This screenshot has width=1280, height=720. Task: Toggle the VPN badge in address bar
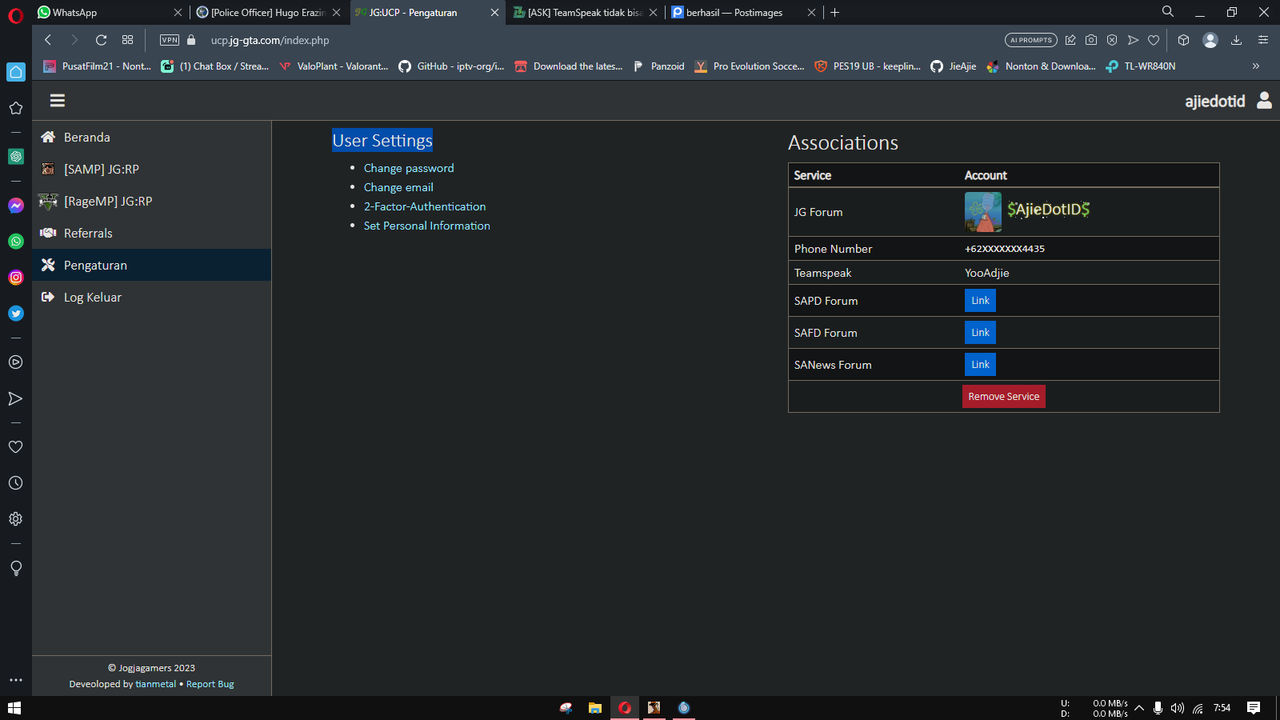point(169,40)
